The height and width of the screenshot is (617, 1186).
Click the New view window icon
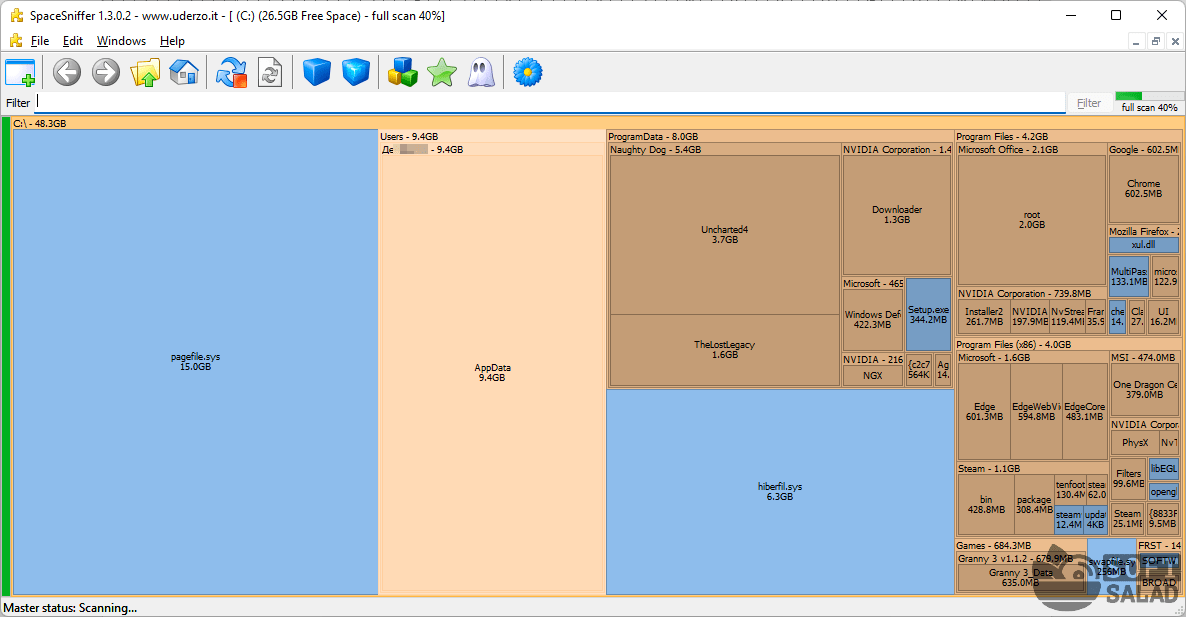(20, 73)
